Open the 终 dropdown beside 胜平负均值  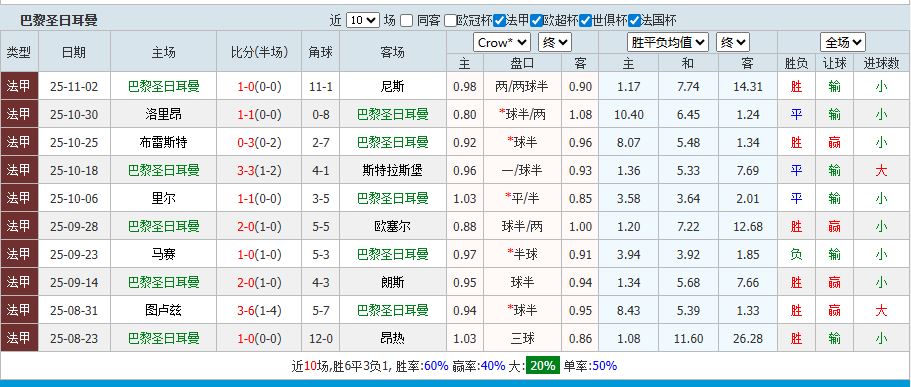(733, 42)
